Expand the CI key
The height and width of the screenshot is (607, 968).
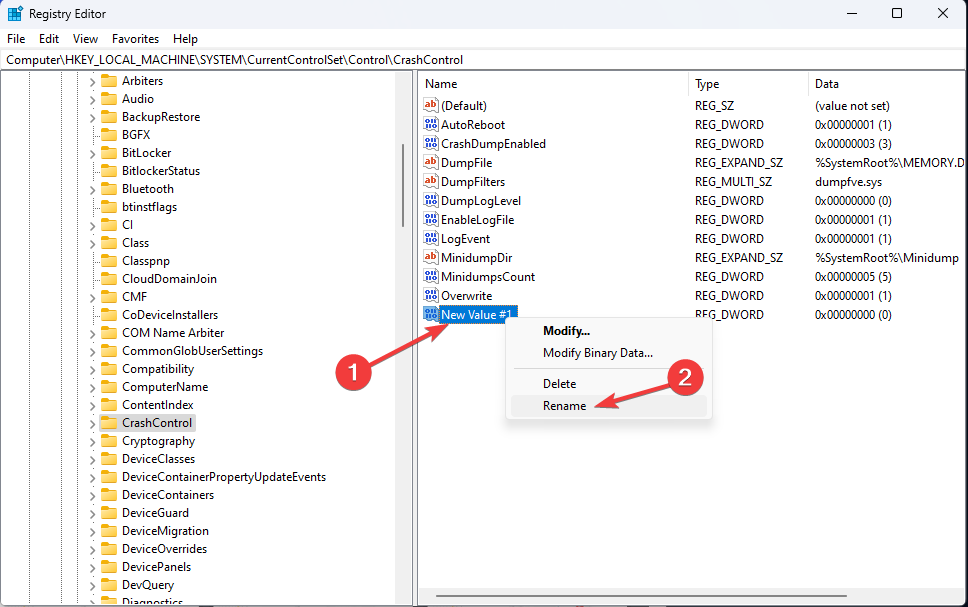tap(92, 225)
